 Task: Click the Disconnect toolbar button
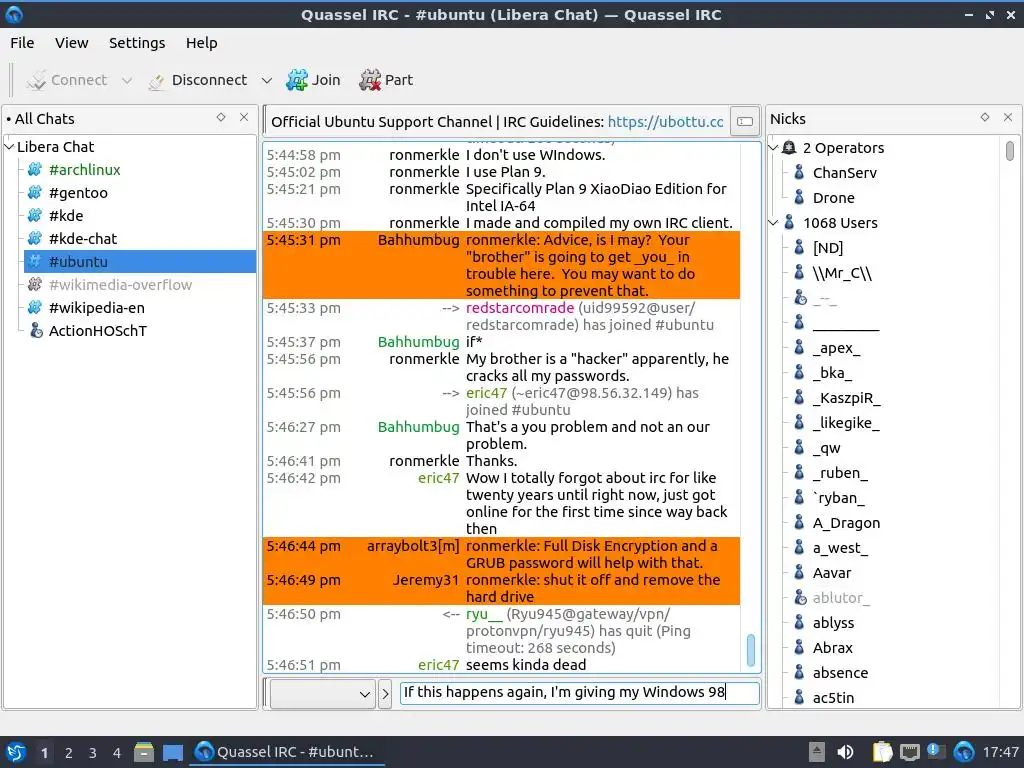(x=198, y=80)
